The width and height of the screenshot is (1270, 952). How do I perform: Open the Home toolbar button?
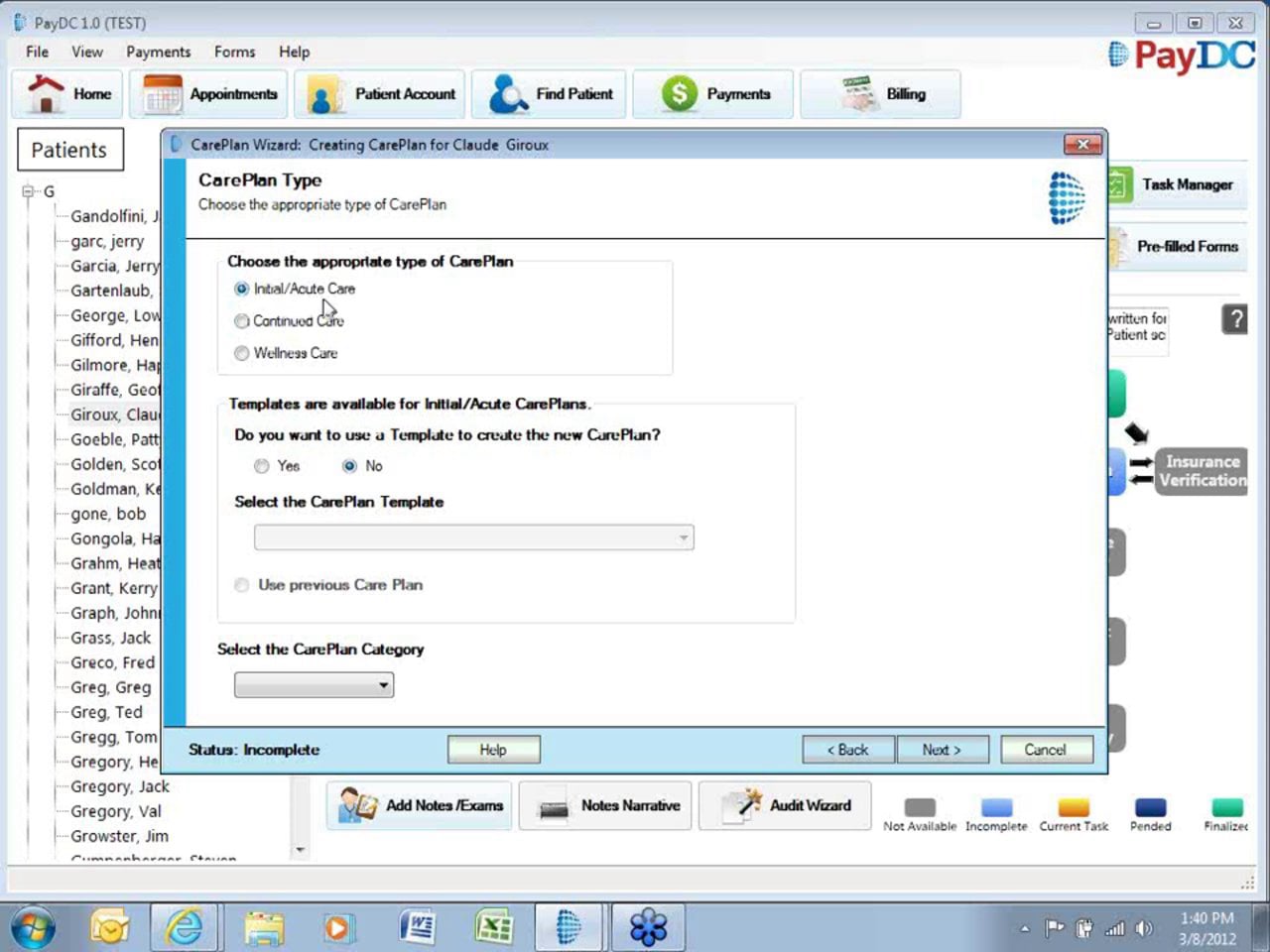click(x=67, y=94)
